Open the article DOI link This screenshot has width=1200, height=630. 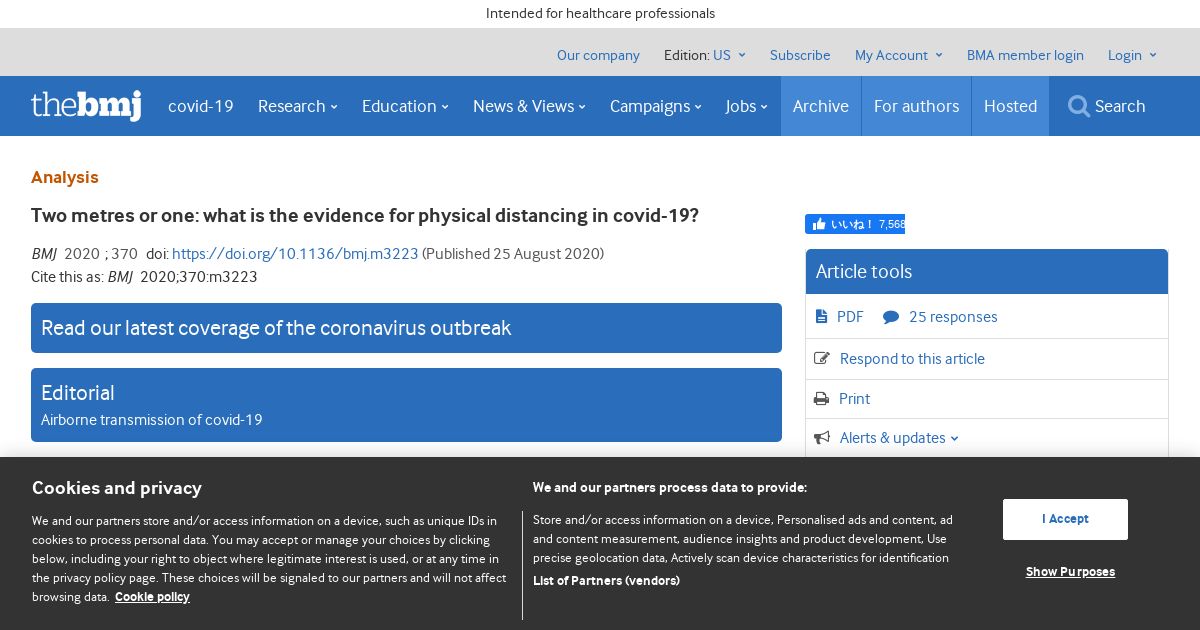pos(295,254)
